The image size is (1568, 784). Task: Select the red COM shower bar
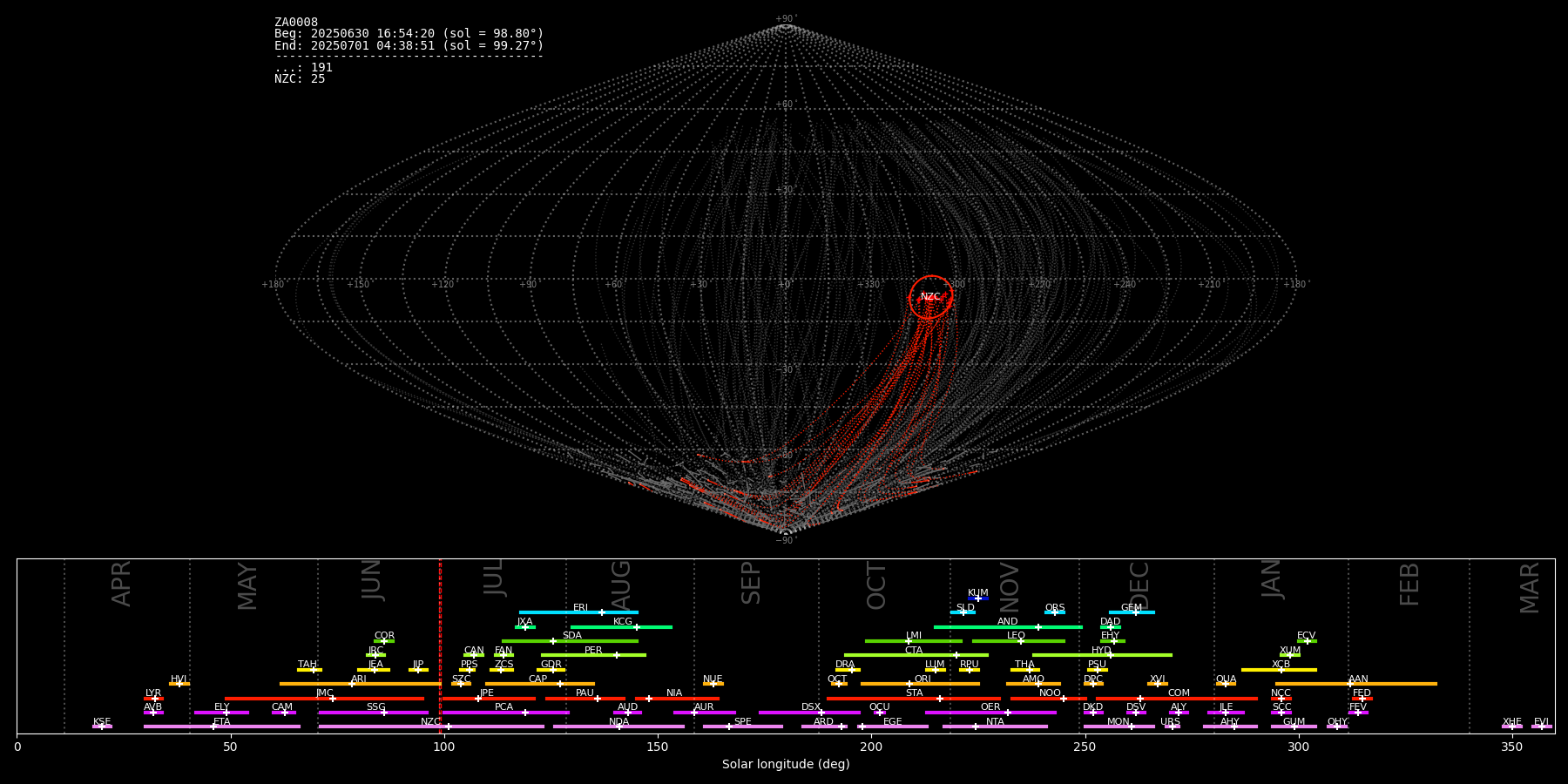[x=1177, y=698]
